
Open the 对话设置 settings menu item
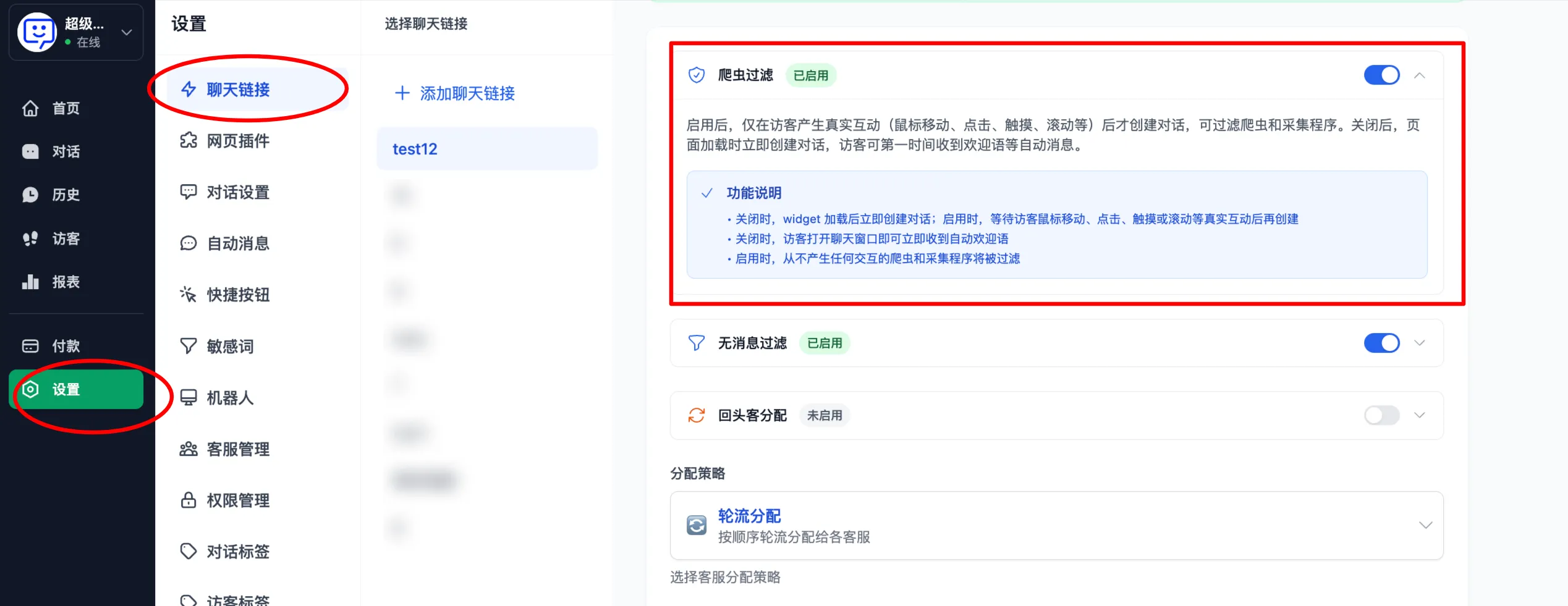(238, 192)
